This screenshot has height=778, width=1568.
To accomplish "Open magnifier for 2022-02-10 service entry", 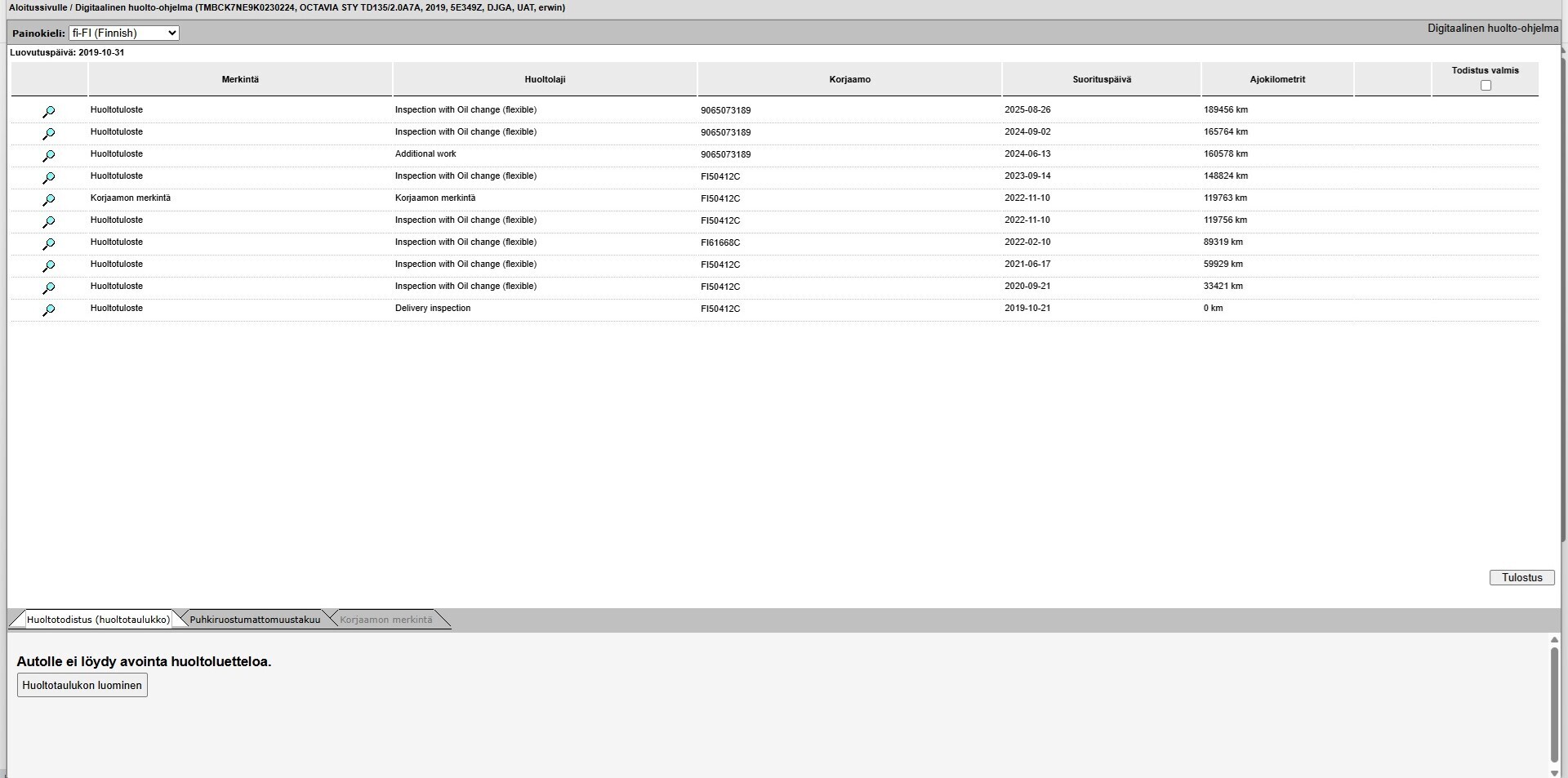I will click(x=48, y=244).
